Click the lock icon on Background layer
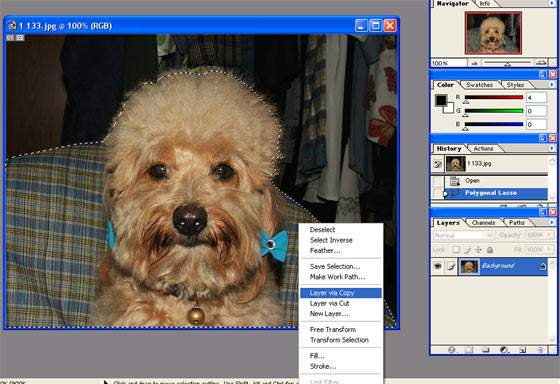The height and width of the screenshot is (384, 560). pos(543,266)
